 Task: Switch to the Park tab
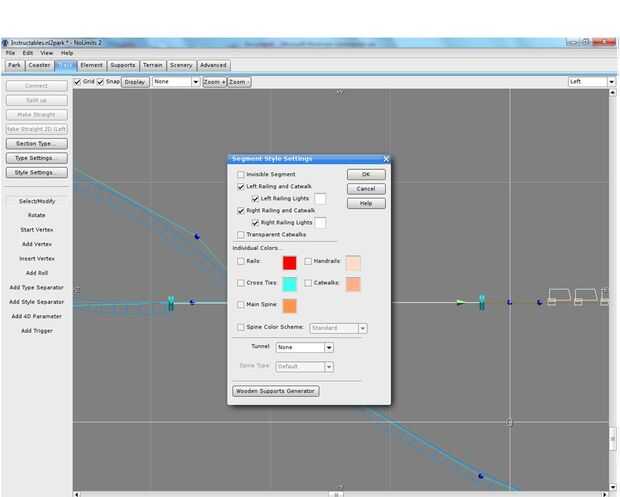point(15,65)
